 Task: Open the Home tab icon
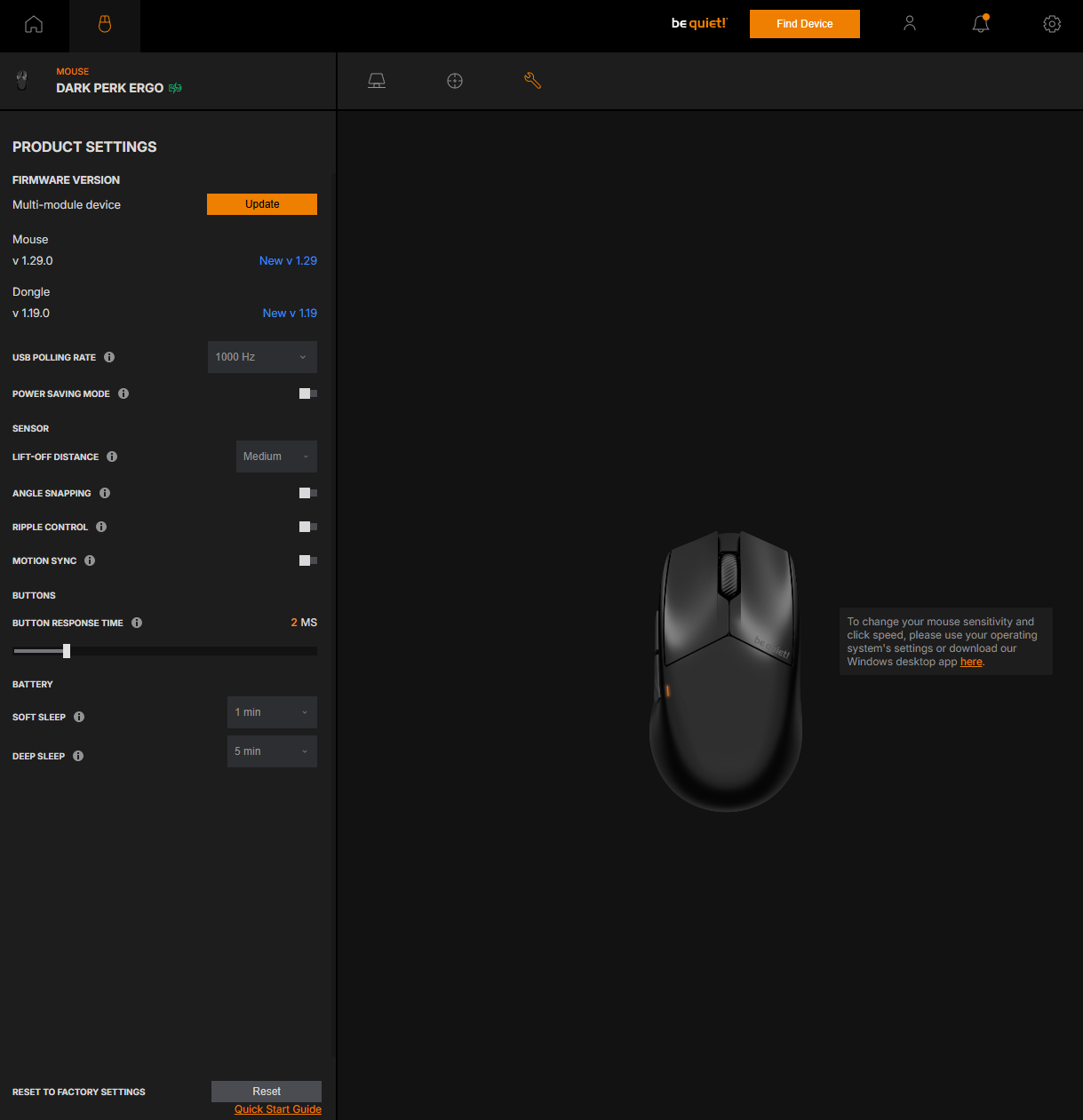click(x=33, y=25)
